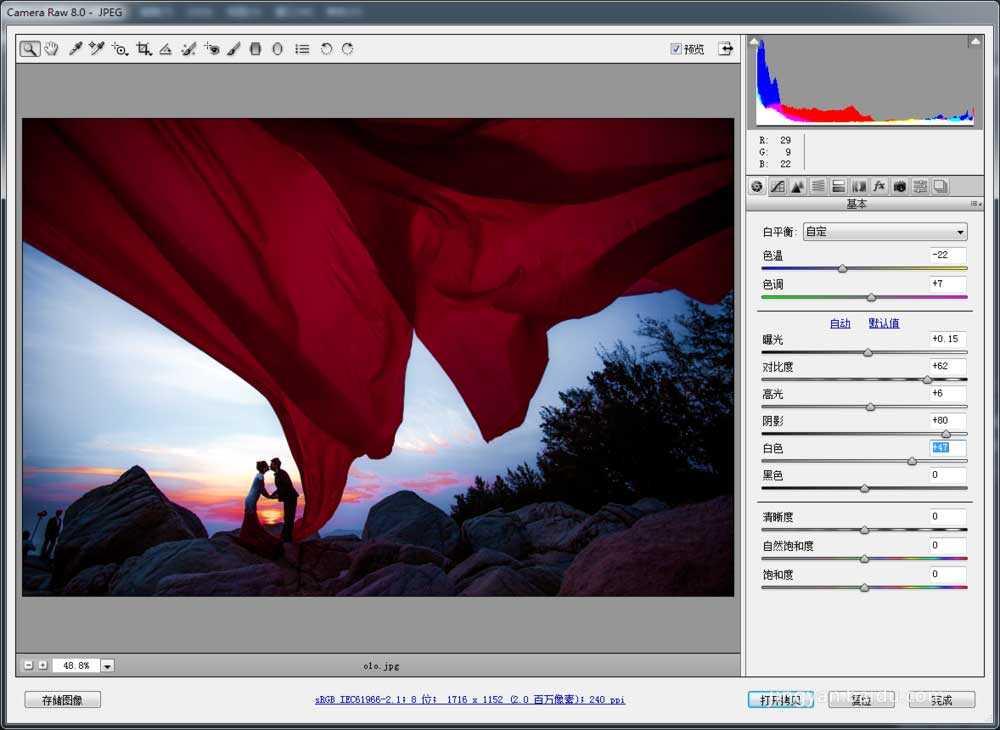Open the HSL/Grayscale panel tab

(818, 185)
